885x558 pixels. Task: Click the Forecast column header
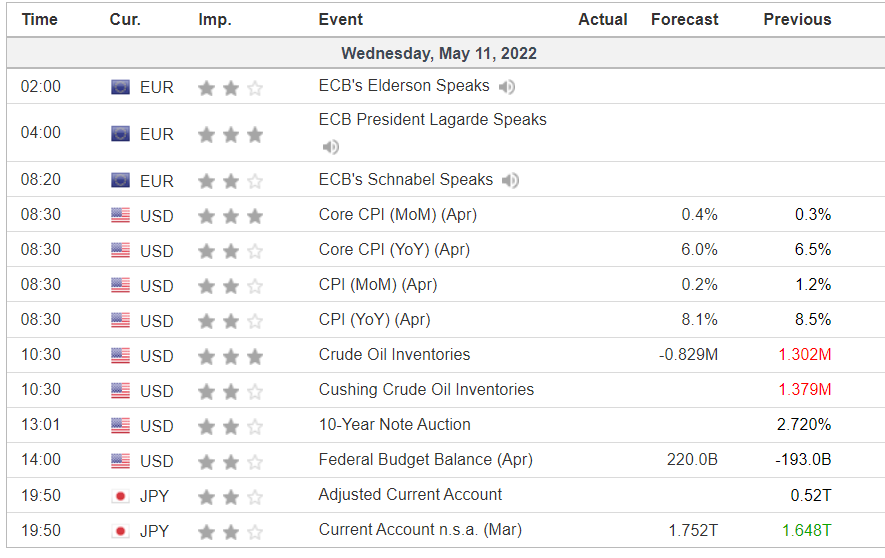click(x=685, y=20)
